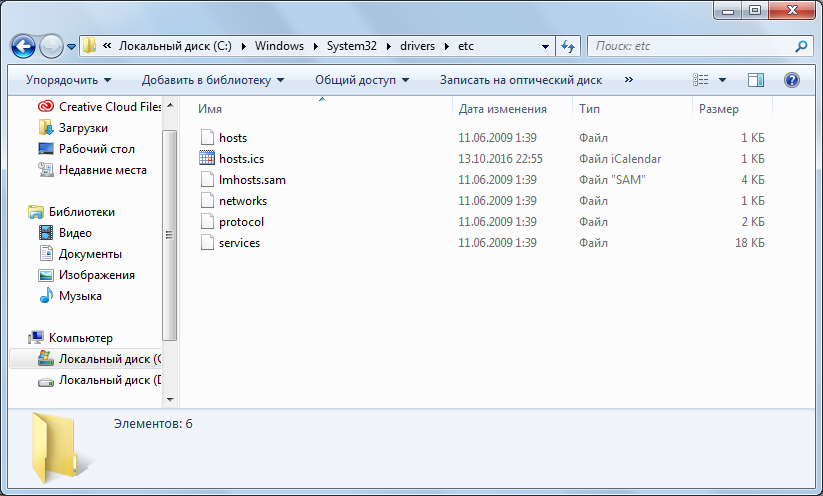Click the search magnifier icon
823x496 pixels.
[800, 46]
